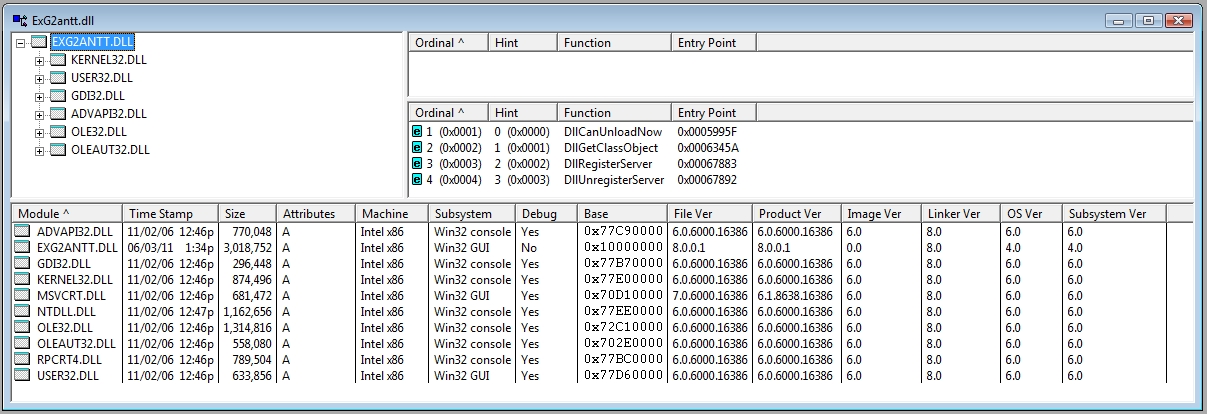Viewport: 1207px width, 414px height.
Task: Click NTDLL.DLL icon in module list
Action: pos(22,312)
